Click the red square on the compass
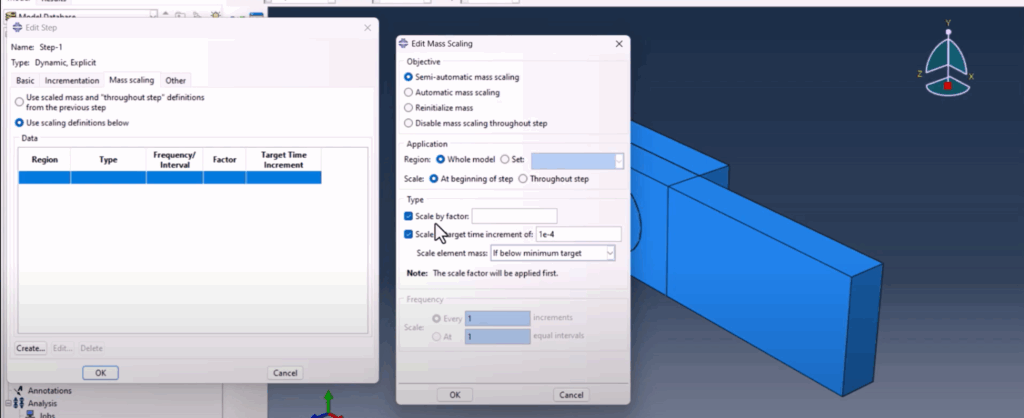 [x=948, y=86]
